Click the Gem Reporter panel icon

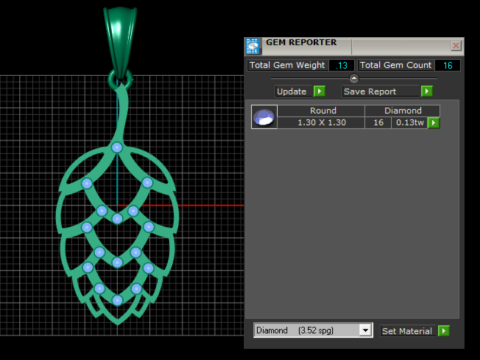click(x=252, y=46)
